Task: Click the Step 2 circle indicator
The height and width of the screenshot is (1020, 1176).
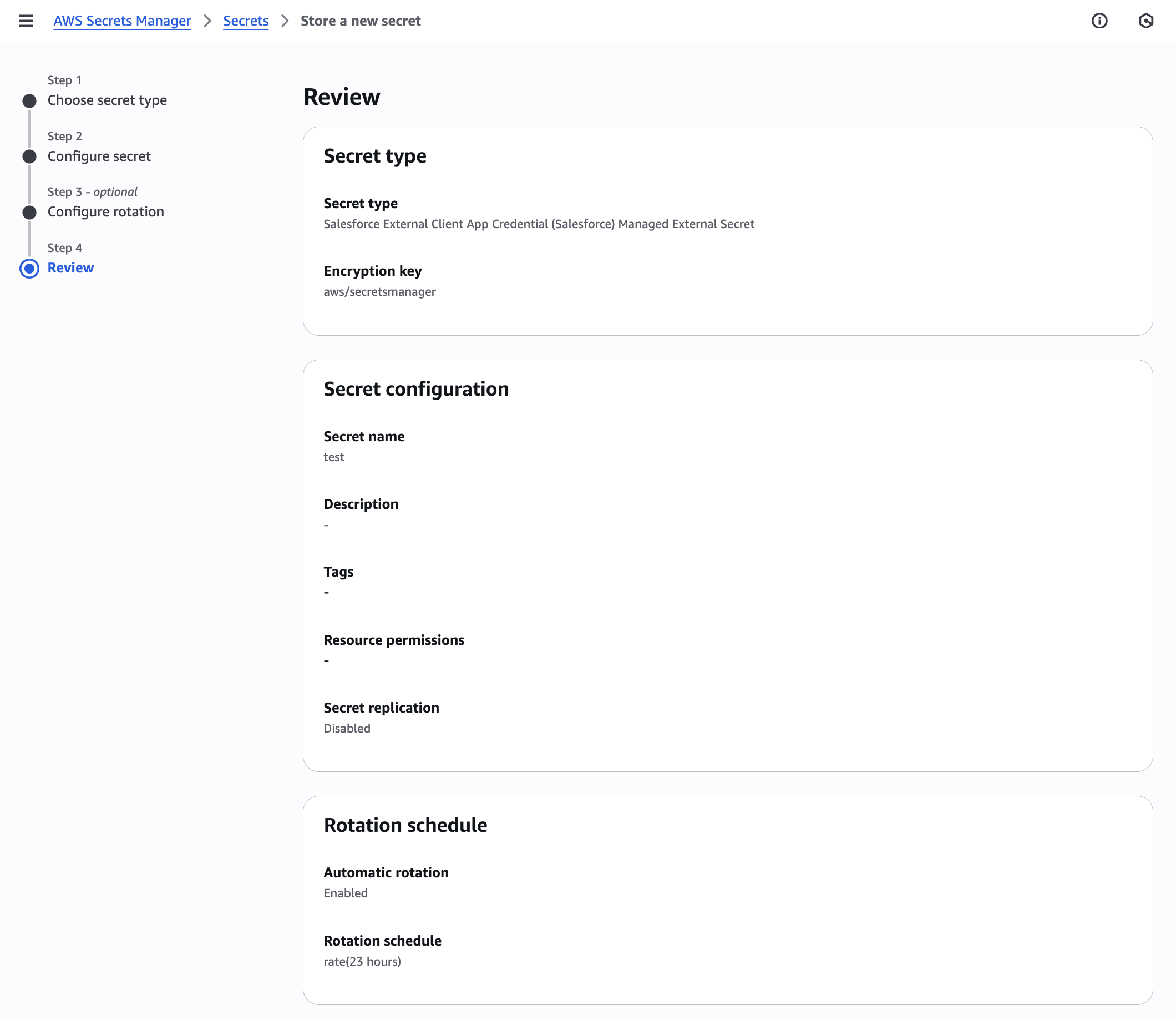Action: pos(29,156)
